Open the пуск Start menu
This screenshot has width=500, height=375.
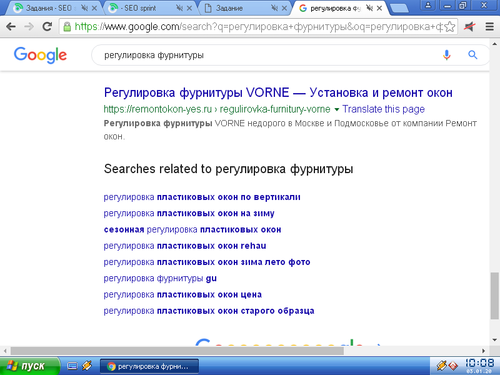[x=29, y=366]
